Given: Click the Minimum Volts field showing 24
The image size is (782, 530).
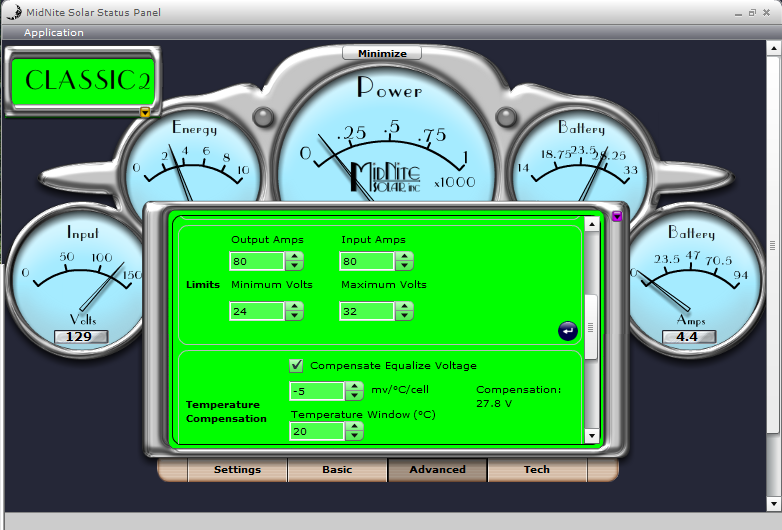Looking at the screenshot, I should [257, 311].
